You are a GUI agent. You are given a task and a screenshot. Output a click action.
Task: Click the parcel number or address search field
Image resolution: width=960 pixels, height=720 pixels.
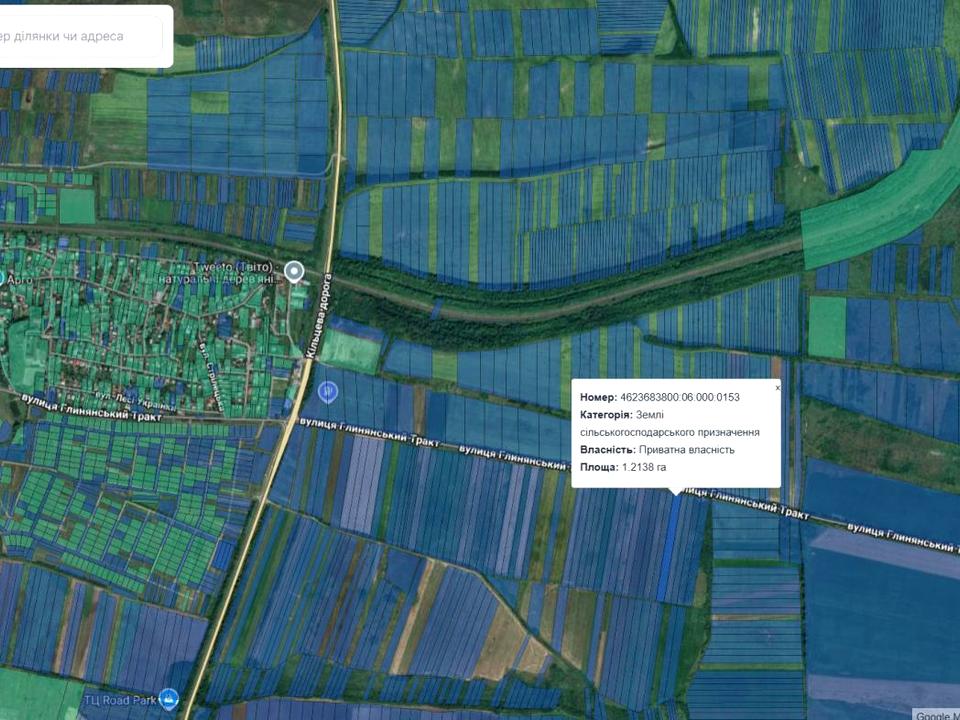pos(80,37)
